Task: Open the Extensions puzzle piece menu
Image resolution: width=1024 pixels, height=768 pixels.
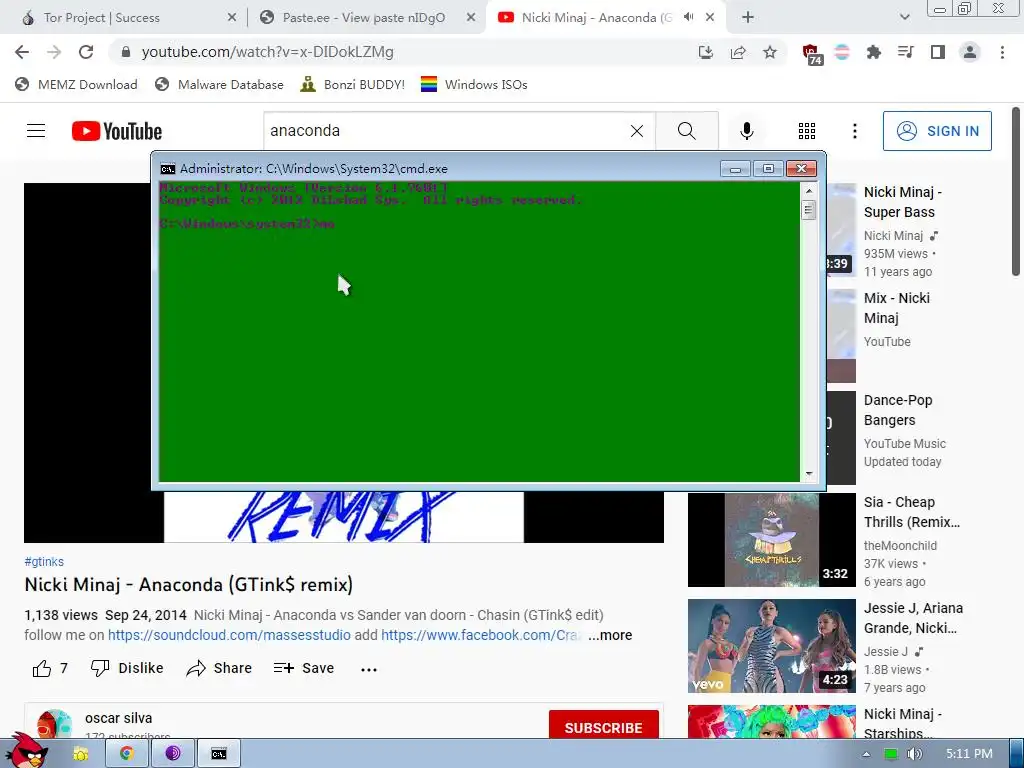Action: click(873, 52)
